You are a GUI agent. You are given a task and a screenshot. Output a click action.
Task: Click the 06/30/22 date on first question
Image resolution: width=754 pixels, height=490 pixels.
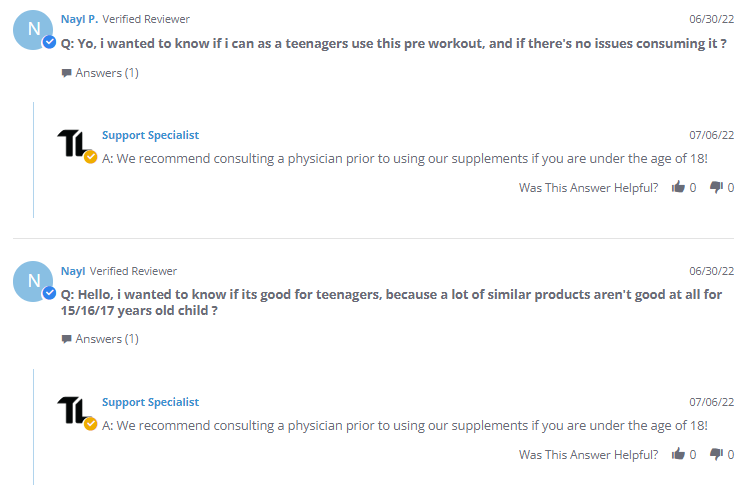(x=711, y=19)
